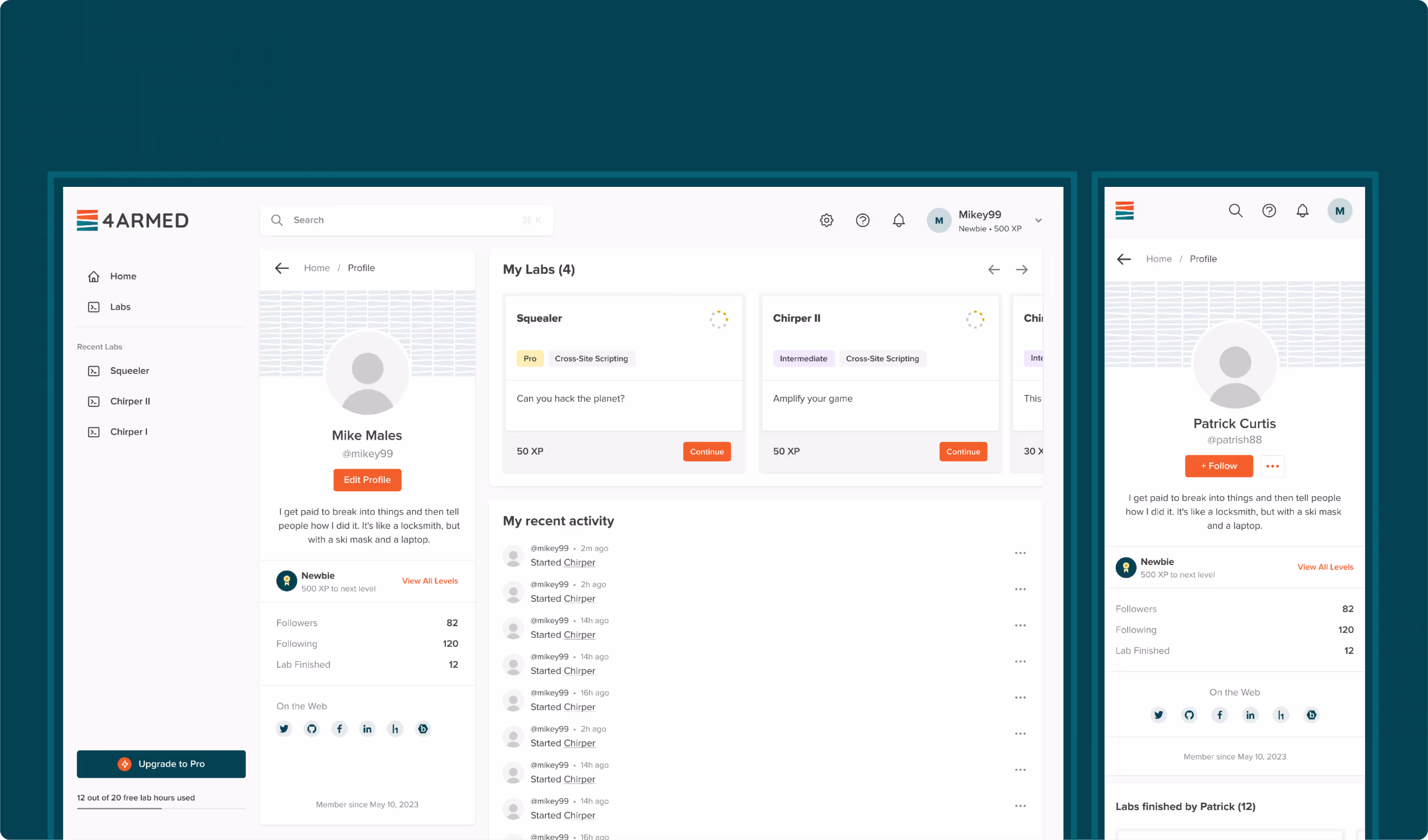Viewport: 1428px width, 840px height.
Task: Open three-dot menu beside Follow button
Action: [x=1272, y=466]
